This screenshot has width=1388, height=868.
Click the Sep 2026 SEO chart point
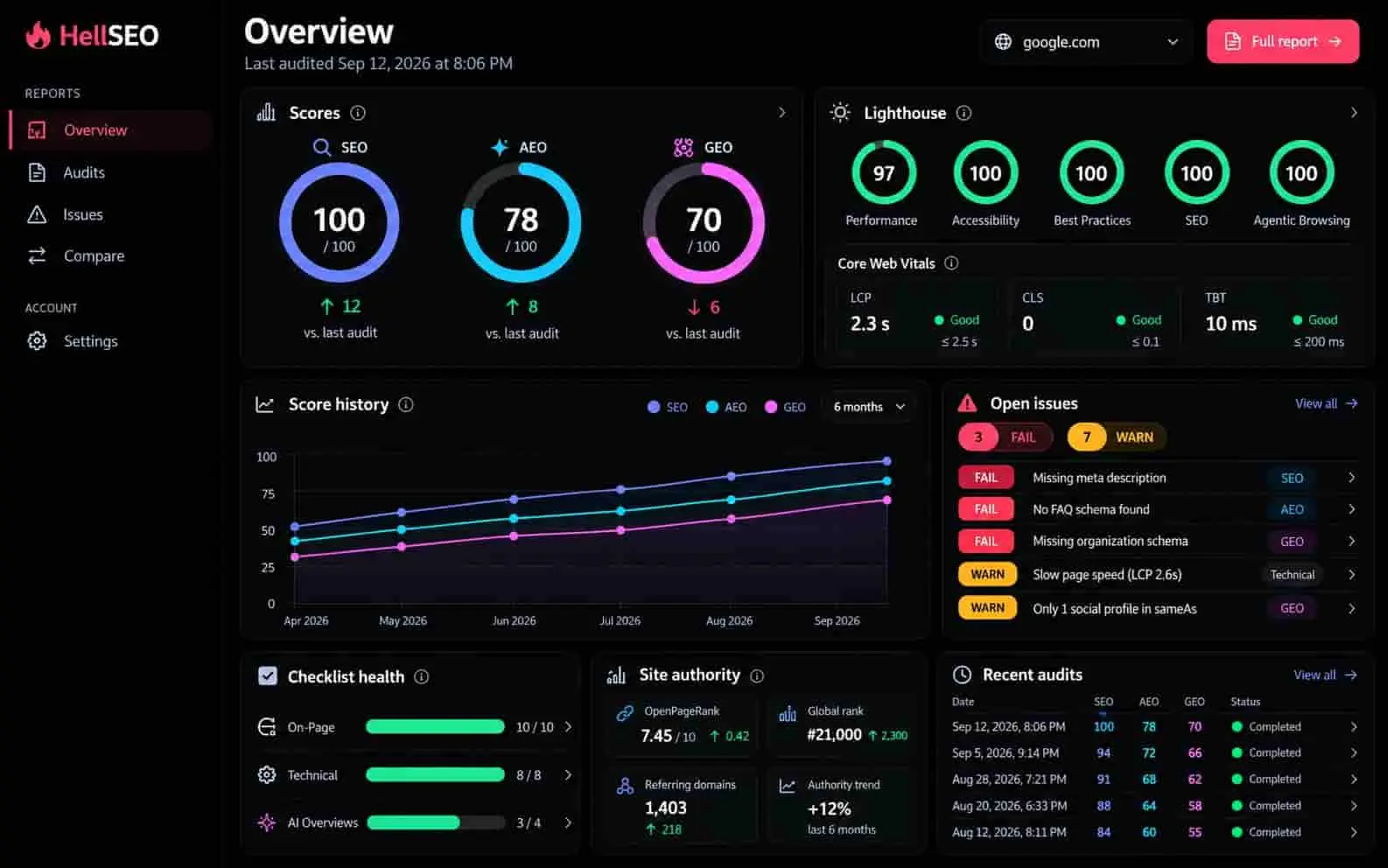[x=887, y=461]
